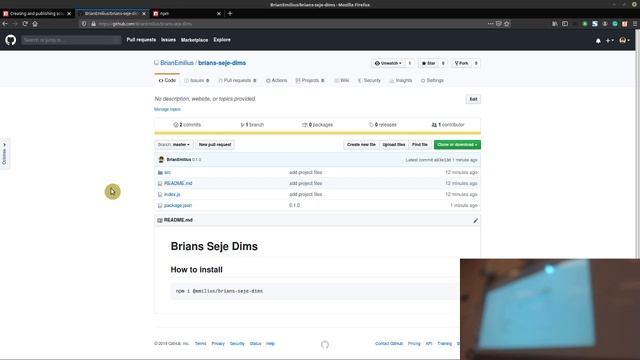Open the page actions three-dot menu
Viewport: 640px width, 360px height.
(490, 24)
